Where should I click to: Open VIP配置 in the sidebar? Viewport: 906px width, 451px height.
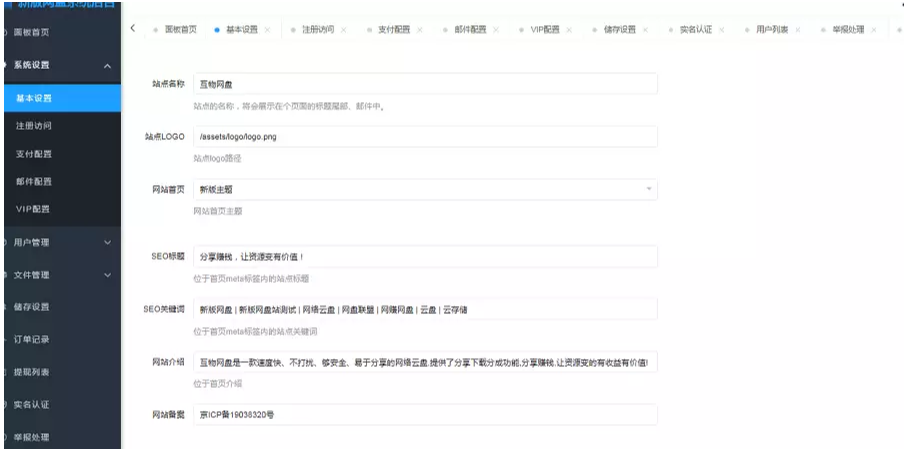61,208
